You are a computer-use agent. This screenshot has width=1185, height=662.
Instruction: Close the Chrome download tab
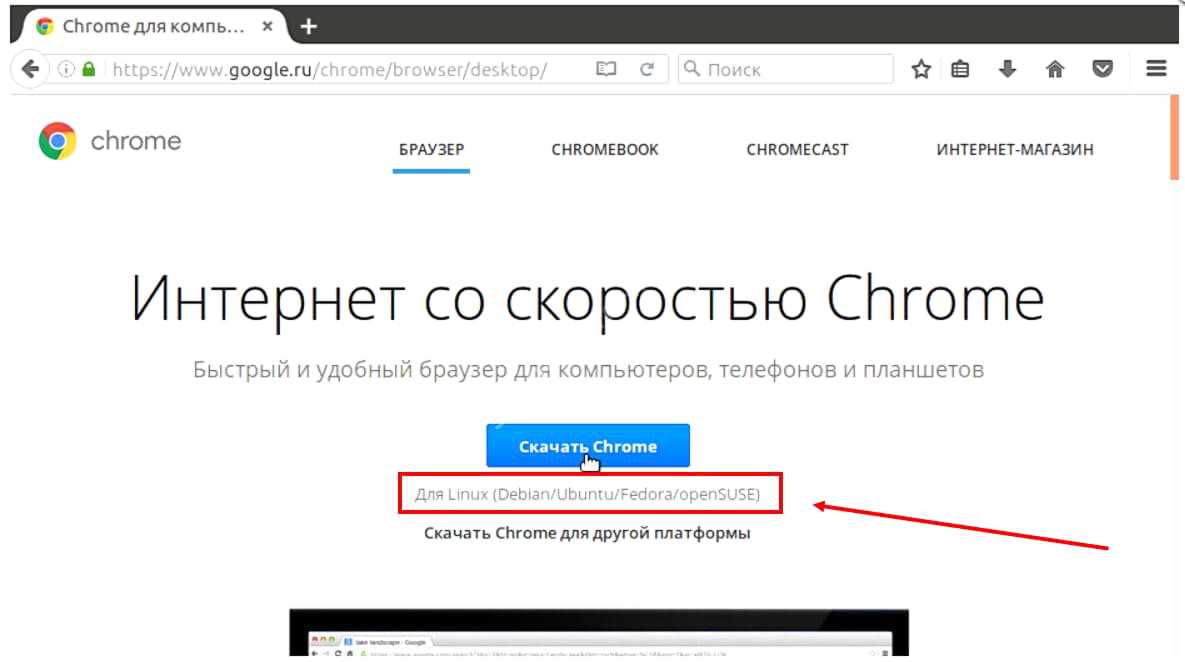(x=267, y=26)
